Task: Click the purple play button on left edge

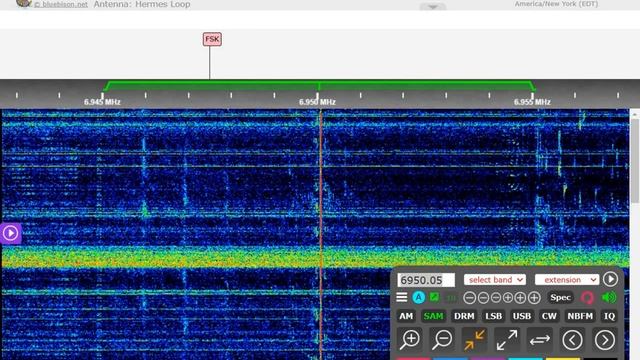Action: 10,233
